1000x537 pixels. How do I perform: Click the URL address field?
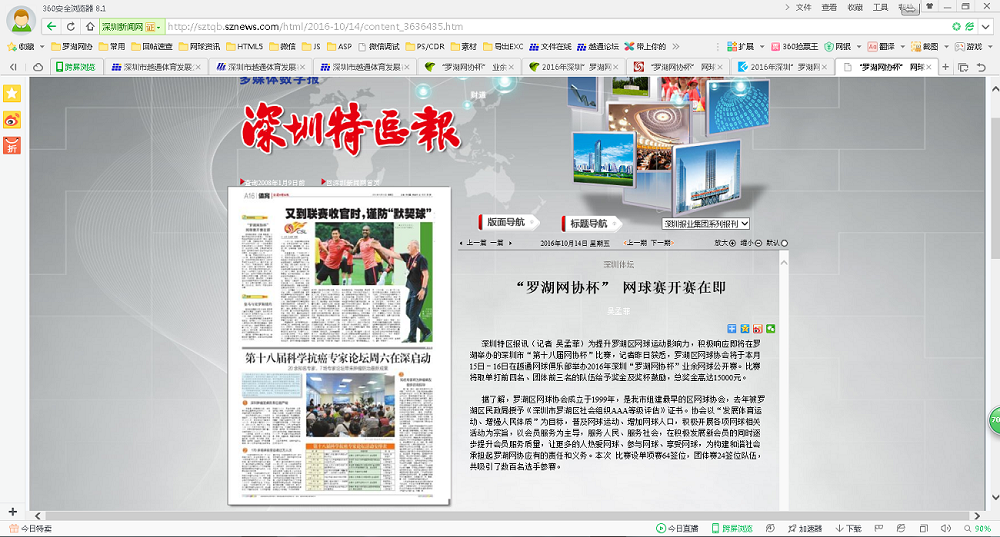pos(555,26)
